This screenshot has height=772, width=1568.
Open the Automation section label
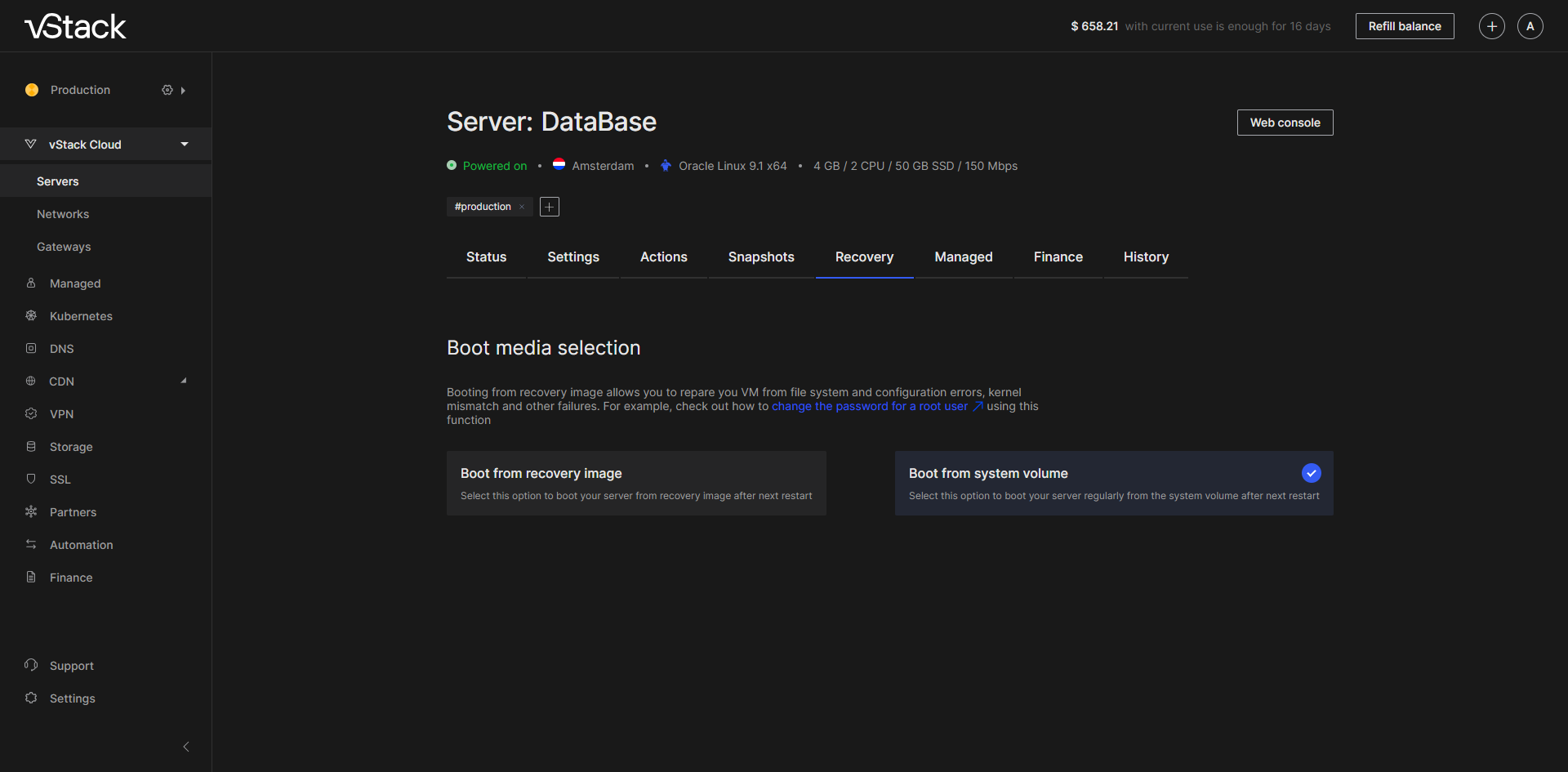(x=82, y=545)
